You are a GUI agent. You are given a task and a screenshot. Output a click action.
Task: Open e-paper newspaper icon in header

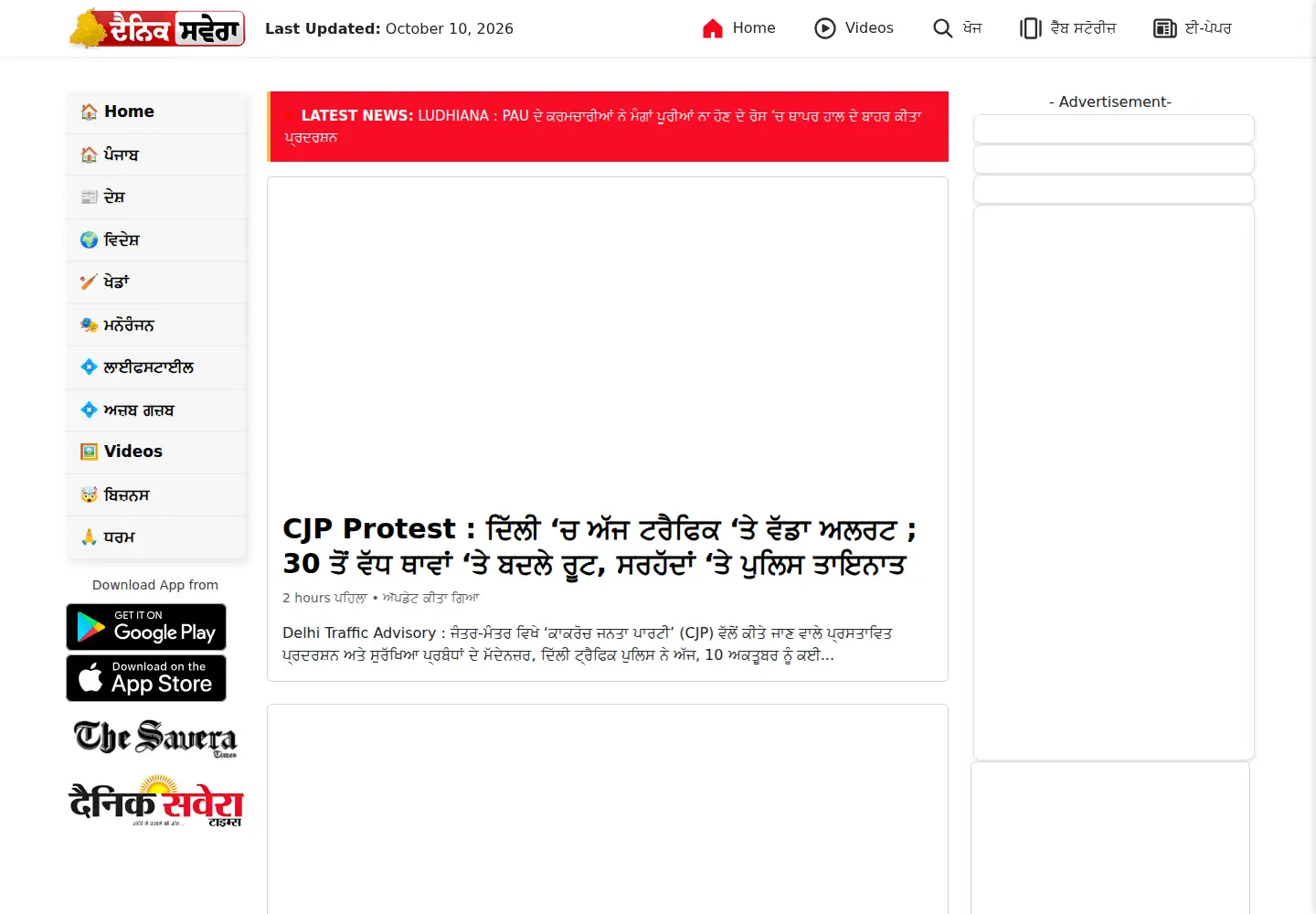1164,28
